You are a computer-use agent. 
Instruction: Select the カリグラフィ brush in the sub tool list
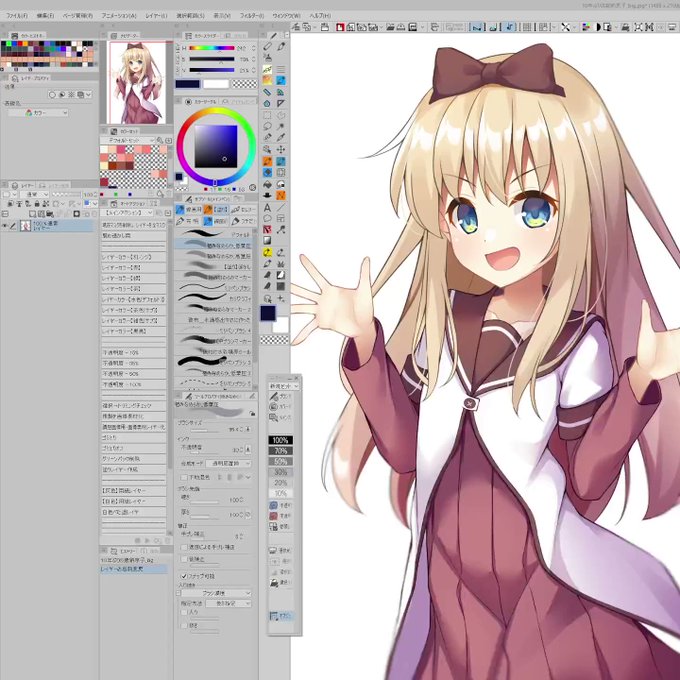(x=215, y=298)
